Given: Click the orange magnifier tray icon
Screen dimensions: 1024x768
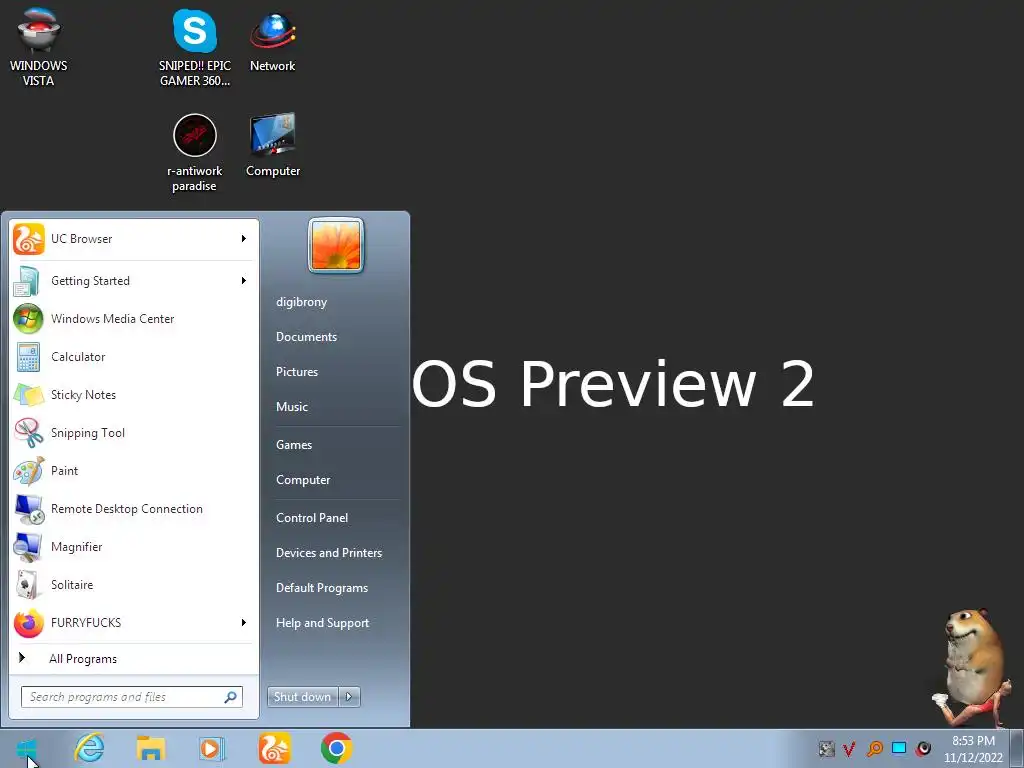Looking at the screenshot, I should (x=874, y=748).
